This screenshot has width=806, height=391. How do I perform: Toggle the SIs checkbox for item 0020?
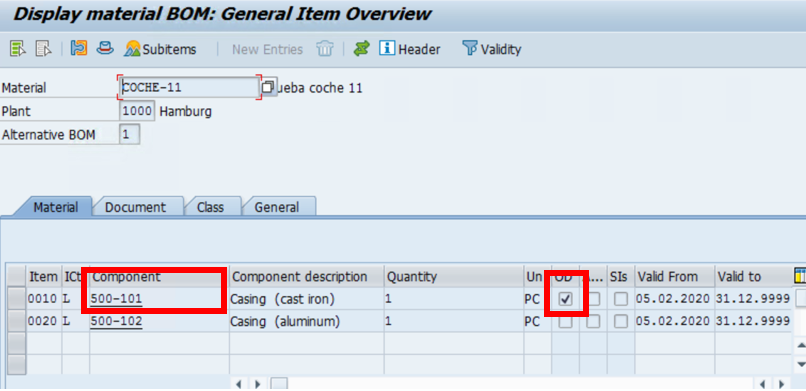click(x=621, y=322)
